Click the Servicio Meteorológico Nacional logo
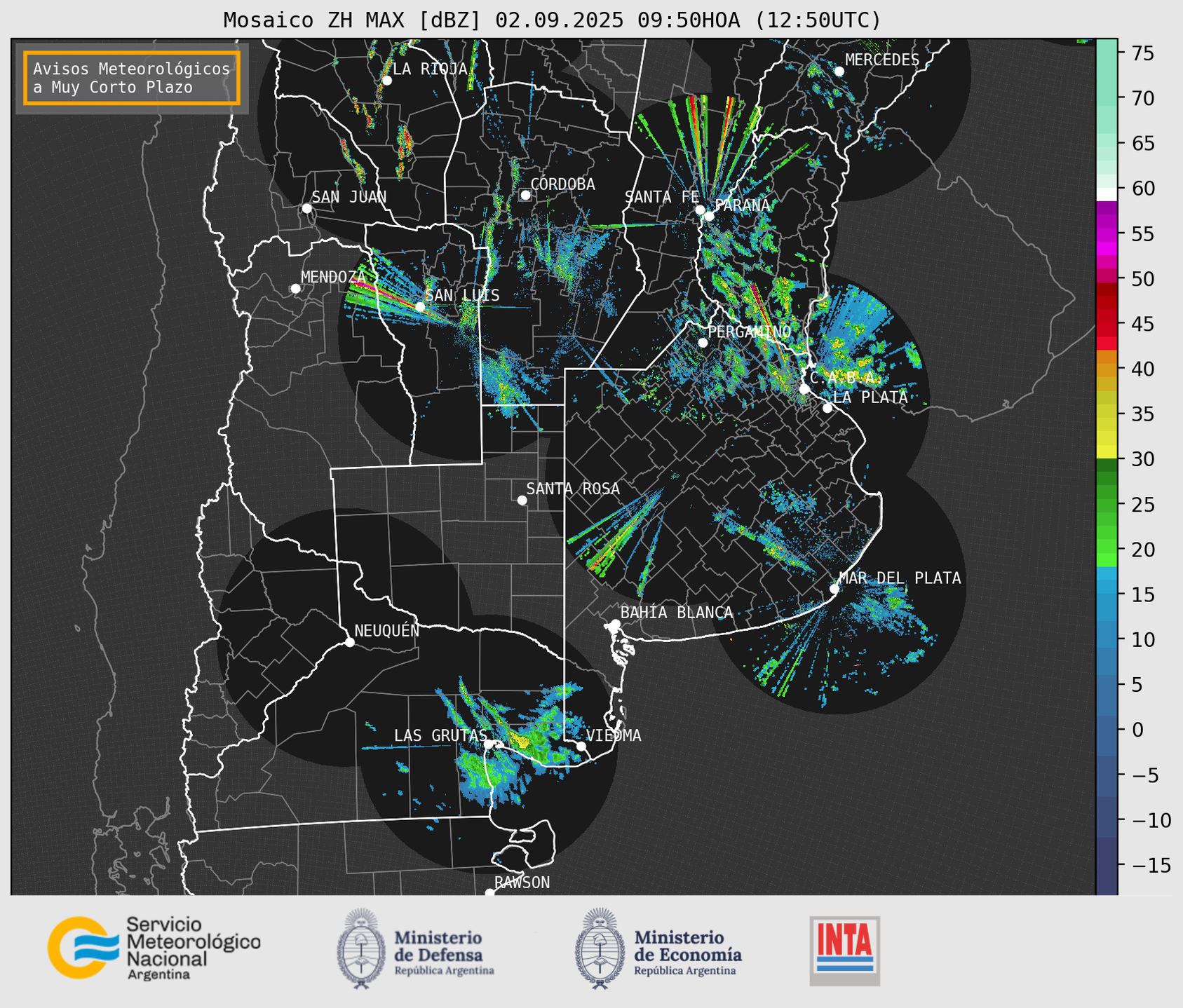The width and height of the screenshot is (1183, 1008). (154, 948)
